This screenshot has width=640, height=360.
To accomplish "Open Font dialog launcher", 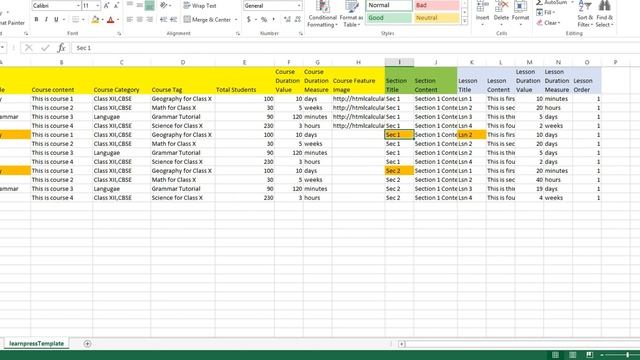I will pyautogui.click(x=119, y=33).
